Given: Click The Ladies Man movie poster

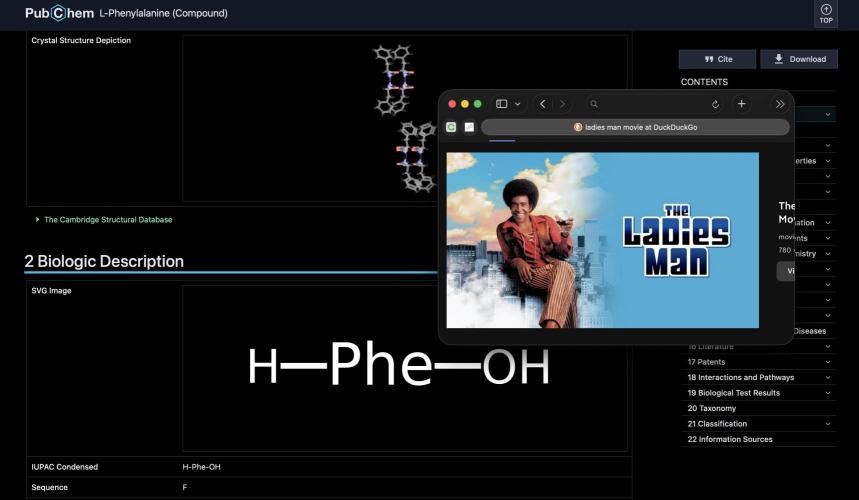Looking at the screenshot, I should [x=602, y=240].
